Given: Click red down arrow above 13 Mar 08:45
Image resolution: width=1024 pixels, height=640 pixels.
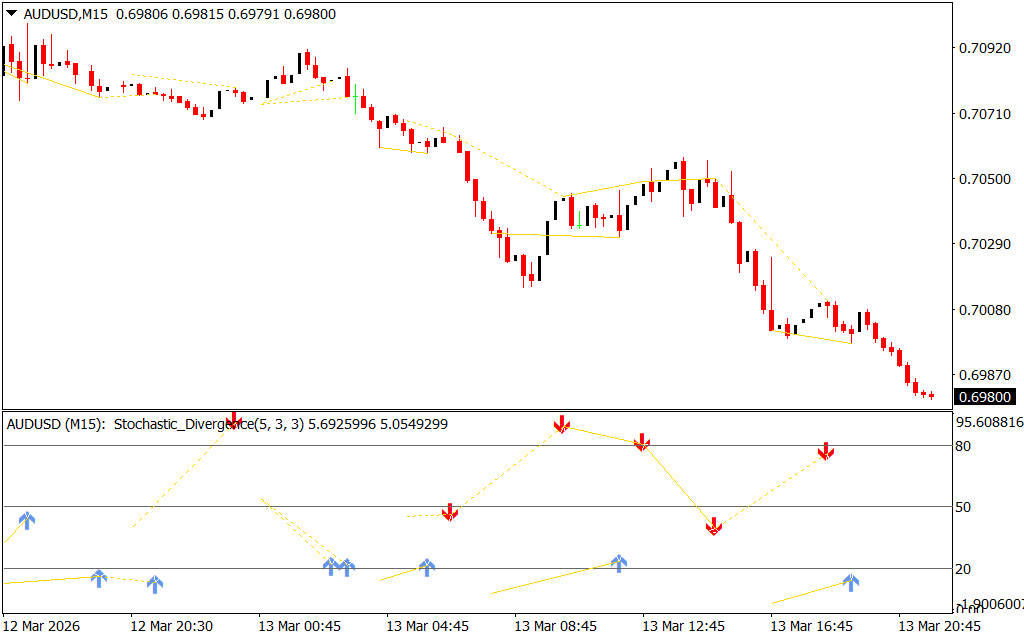Looking at the screenshot, I should (562, 424).
